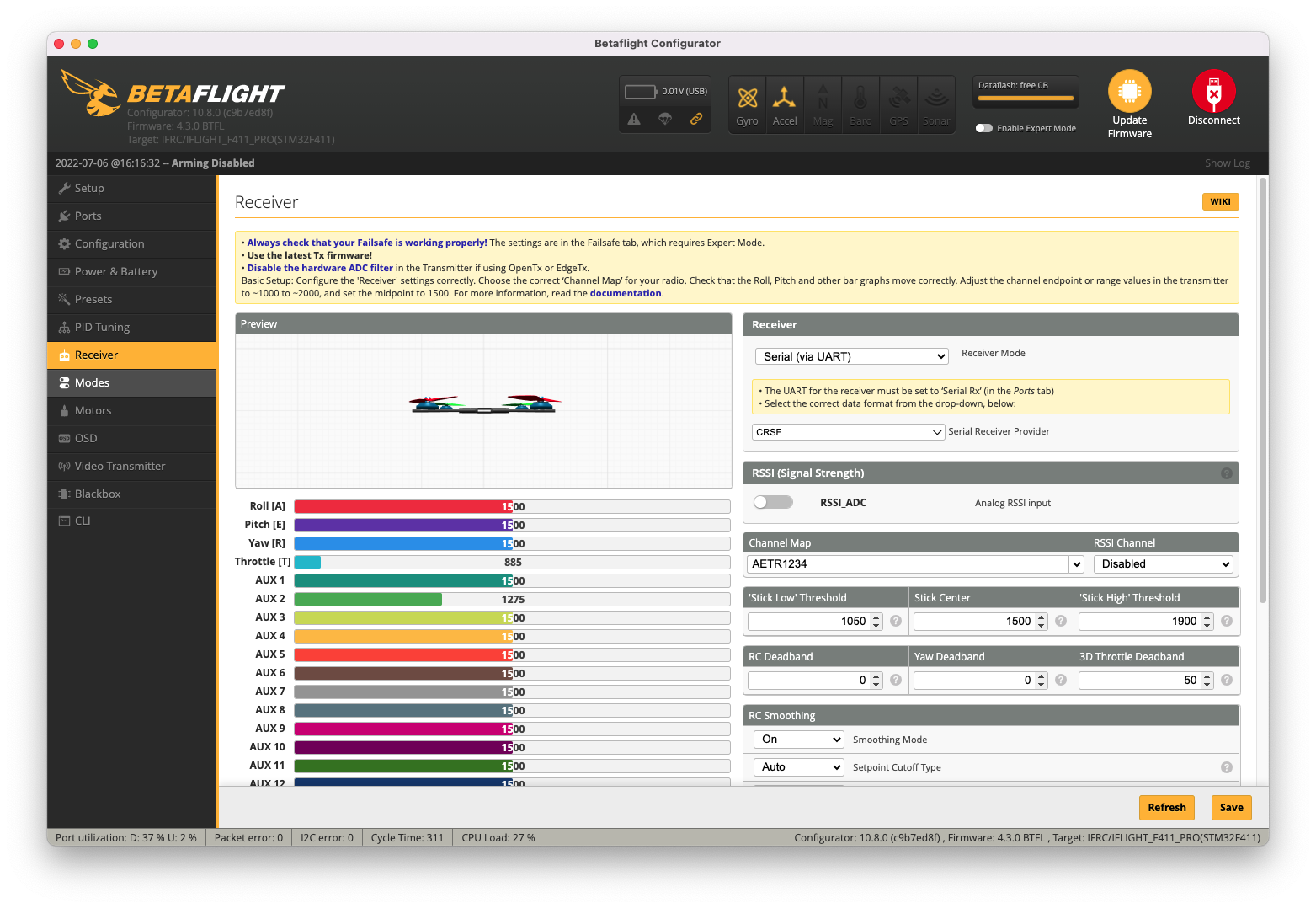This screenshot has height=908, width=1316.
Task: Open the Receiver Mode dropdown
Action: [852, 356]
